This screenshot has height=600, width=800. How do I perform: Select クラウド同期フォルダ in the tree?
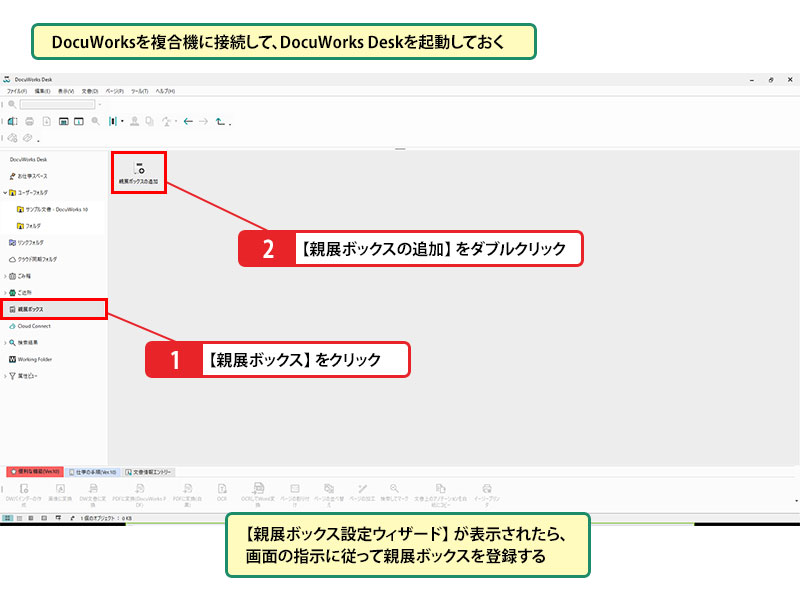34,259
